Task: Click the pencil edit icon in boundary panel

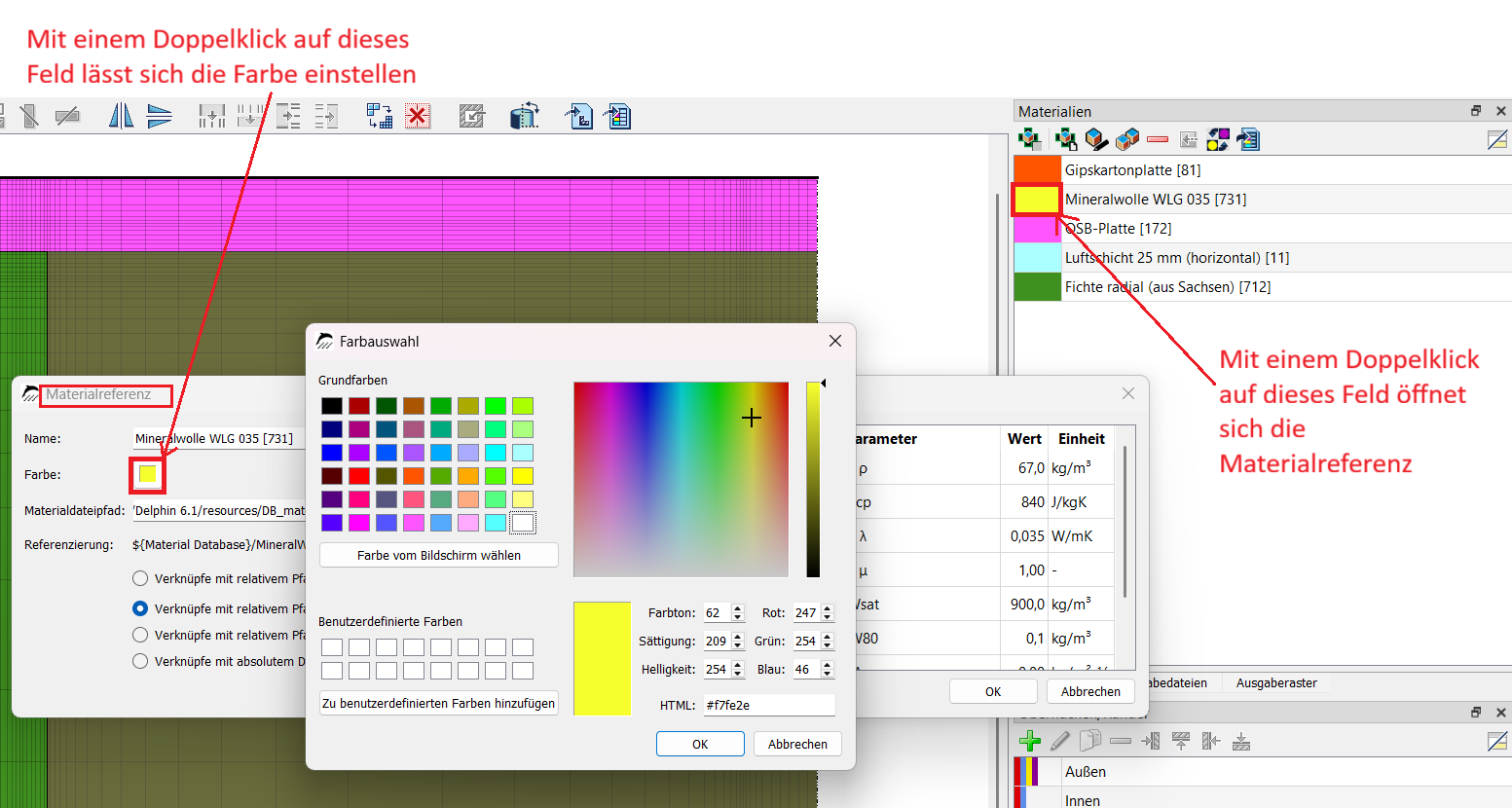Action: click(x=1060, y=742)
